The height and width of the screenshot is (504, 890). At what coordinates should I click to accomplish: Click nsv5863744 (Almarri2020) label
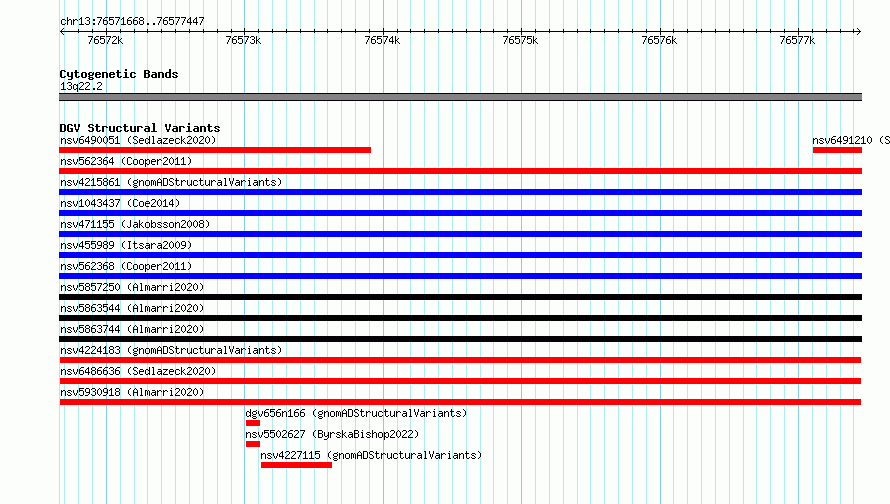point(132,329)
